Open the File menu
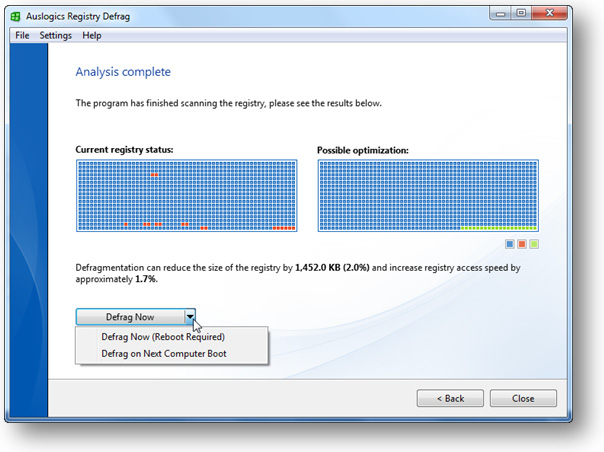Viewport: 604px width, 452px height. (x=22, y=35)
